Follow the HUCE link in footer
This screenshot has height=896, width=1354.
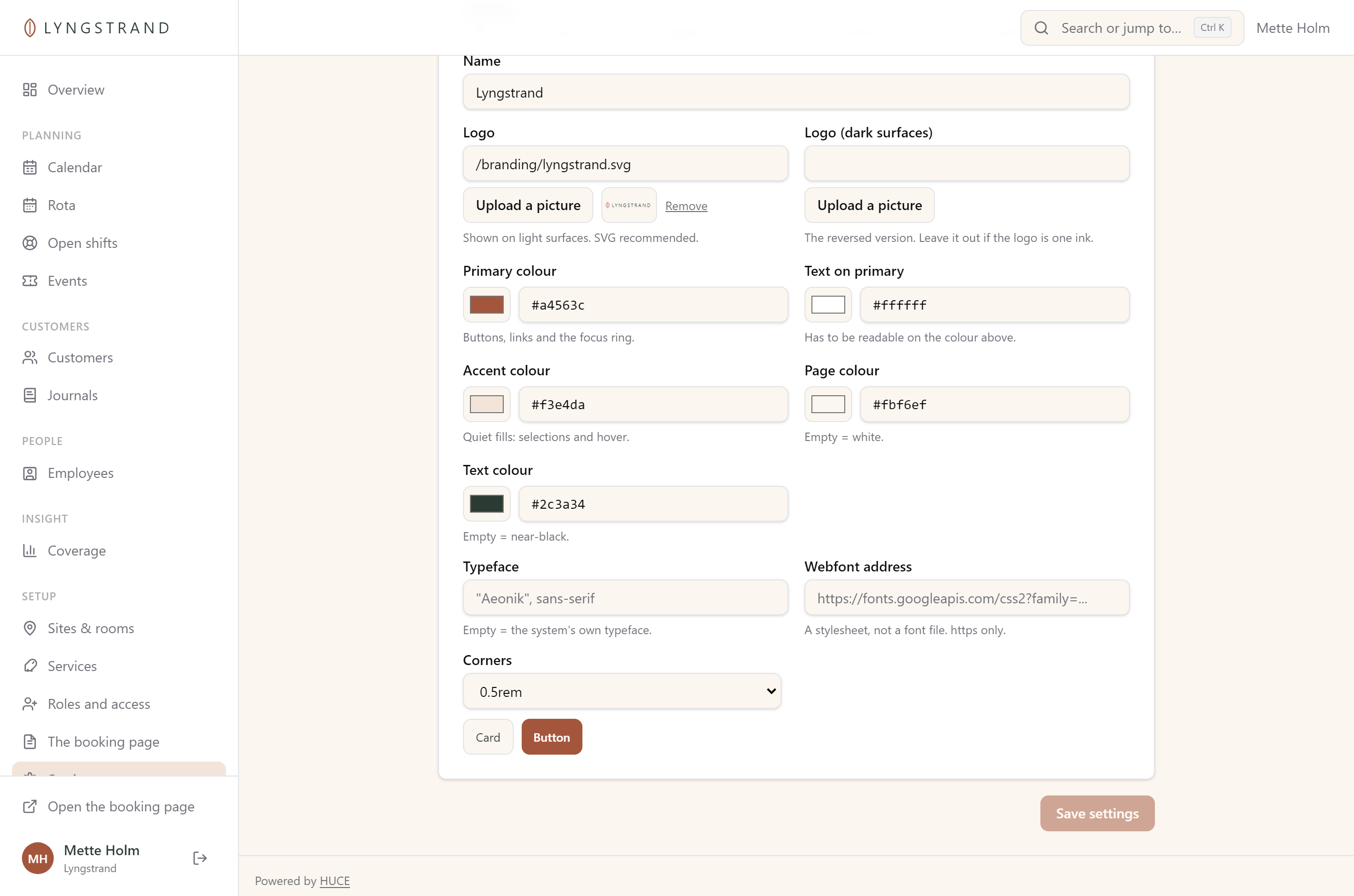pos(335,881)
